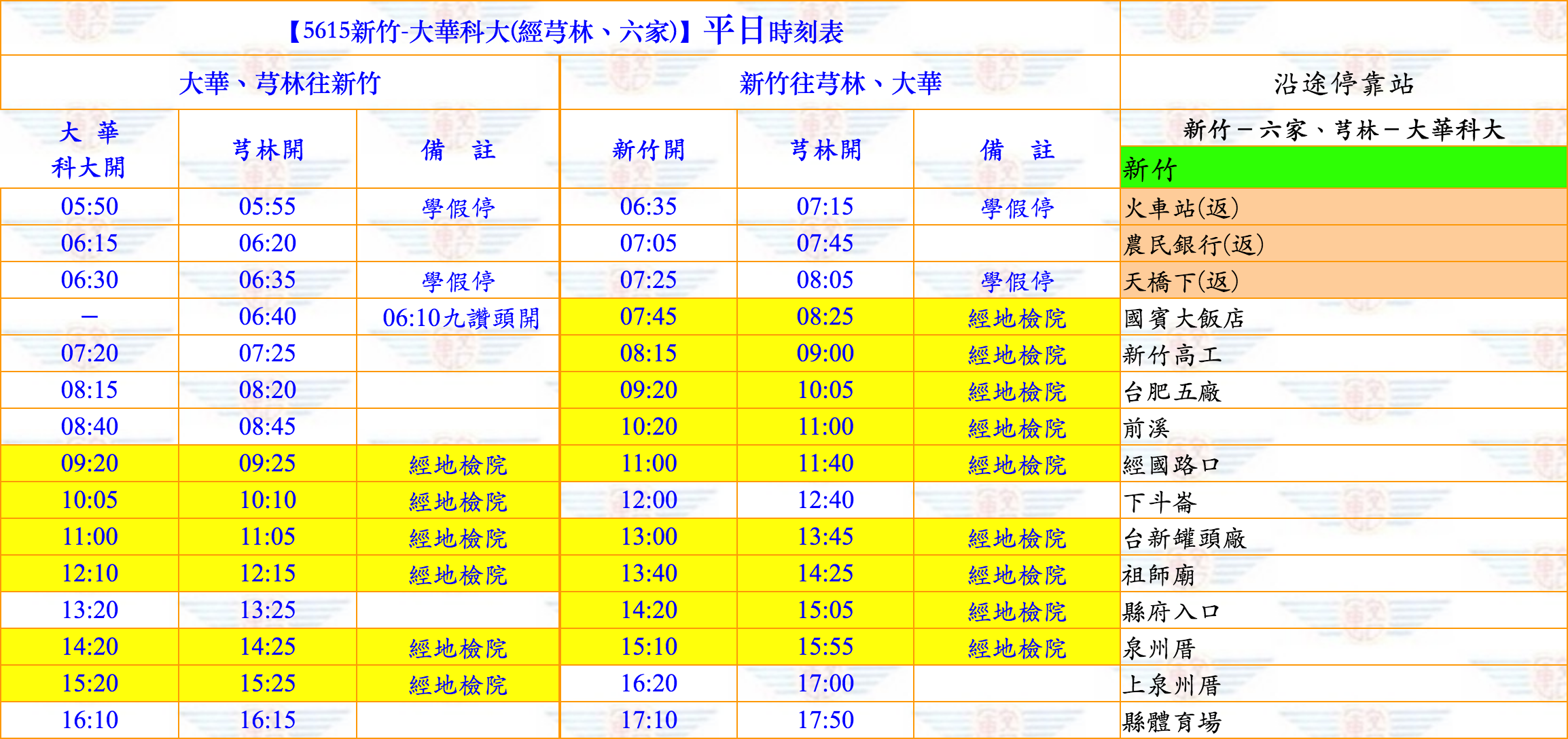
Task: Click the 新竹往芎林、大華 section header
Action: coord(840,84)
